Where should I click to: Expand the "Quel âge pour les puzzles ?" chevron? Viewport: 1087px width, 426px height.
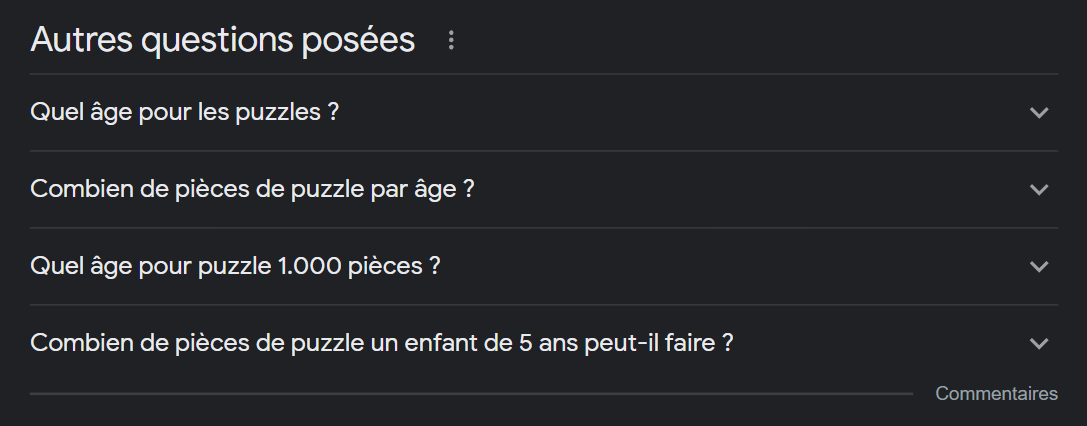click(1039, 112)
